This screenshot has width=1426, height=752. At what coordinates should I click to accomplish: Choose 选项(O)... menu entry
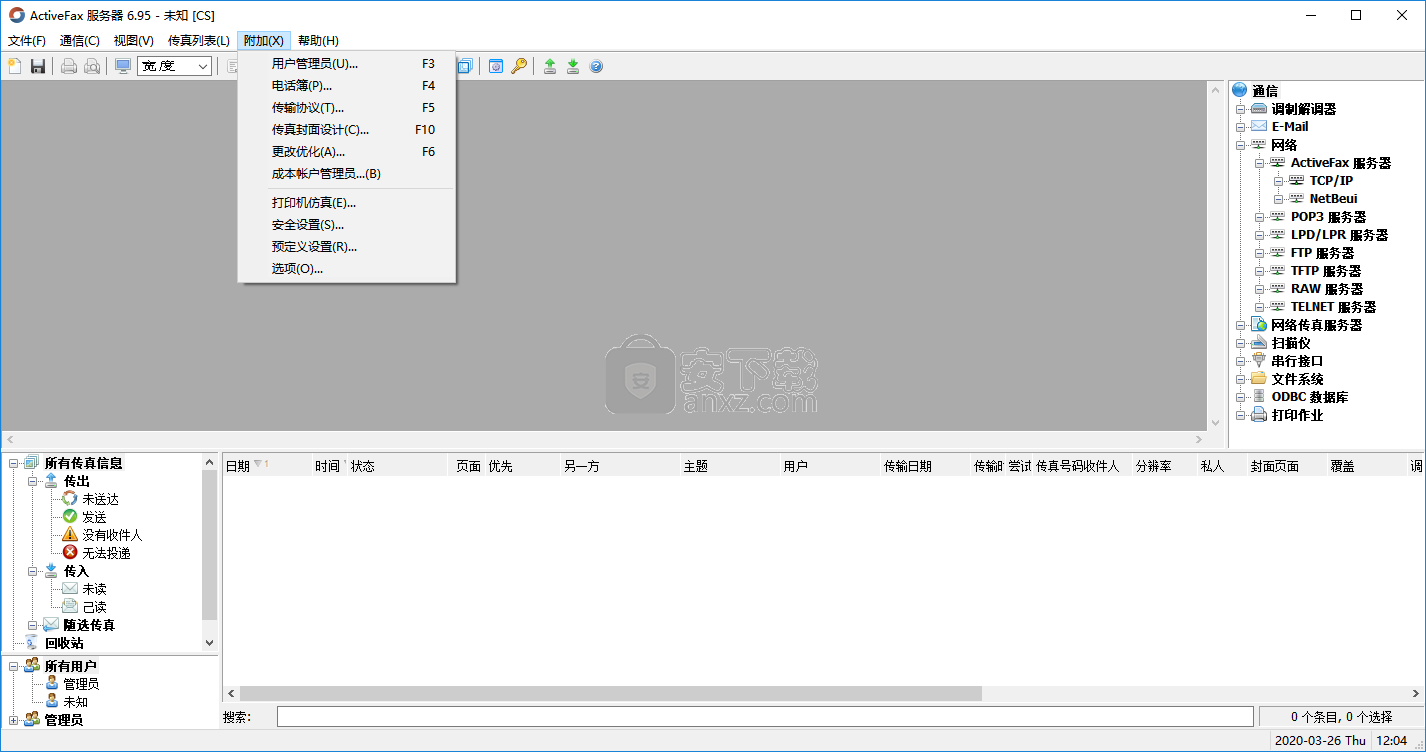[x=347, y=269]
